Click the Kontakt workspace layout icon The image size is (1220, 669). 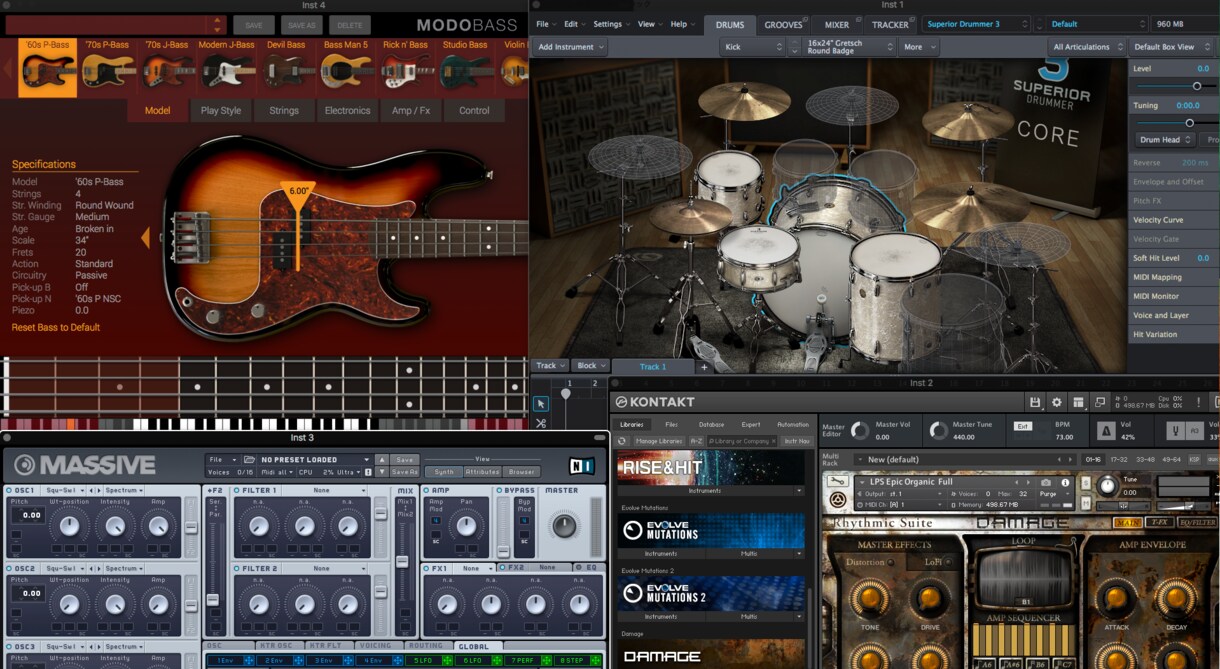1078,402
